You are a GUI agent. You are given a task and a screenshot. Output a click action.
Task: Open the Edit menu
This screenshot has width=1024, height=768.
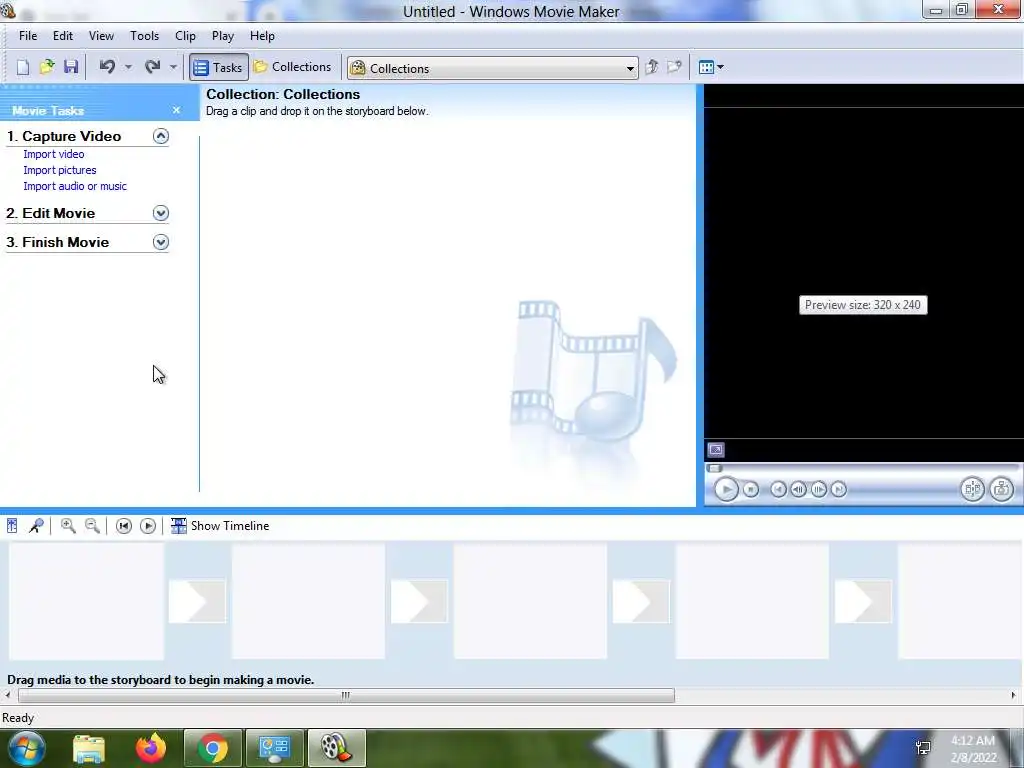[x=63, y=36]
